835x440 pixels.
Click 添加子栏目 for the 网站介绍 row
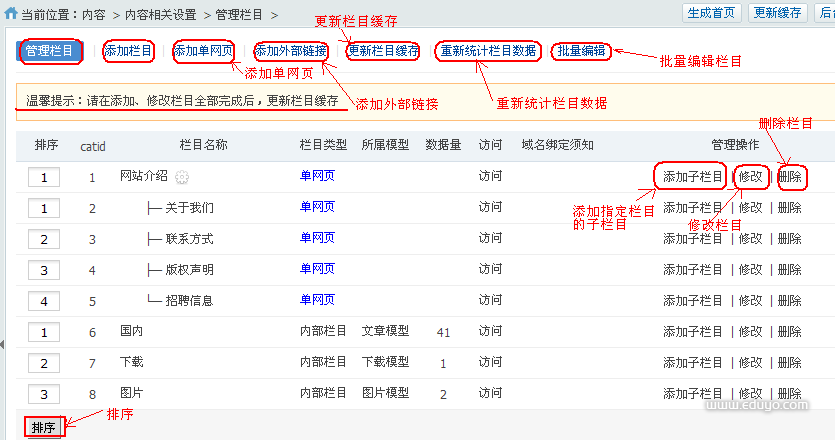coord(692,177)
